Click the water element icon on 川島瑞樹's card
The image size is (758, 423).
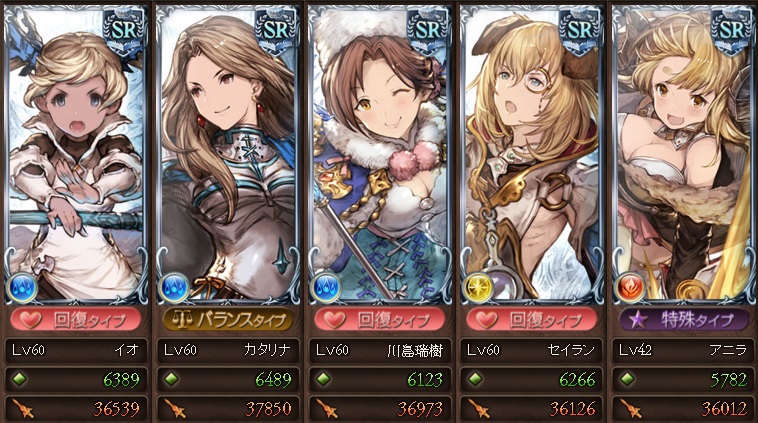[x=326, y=288]
